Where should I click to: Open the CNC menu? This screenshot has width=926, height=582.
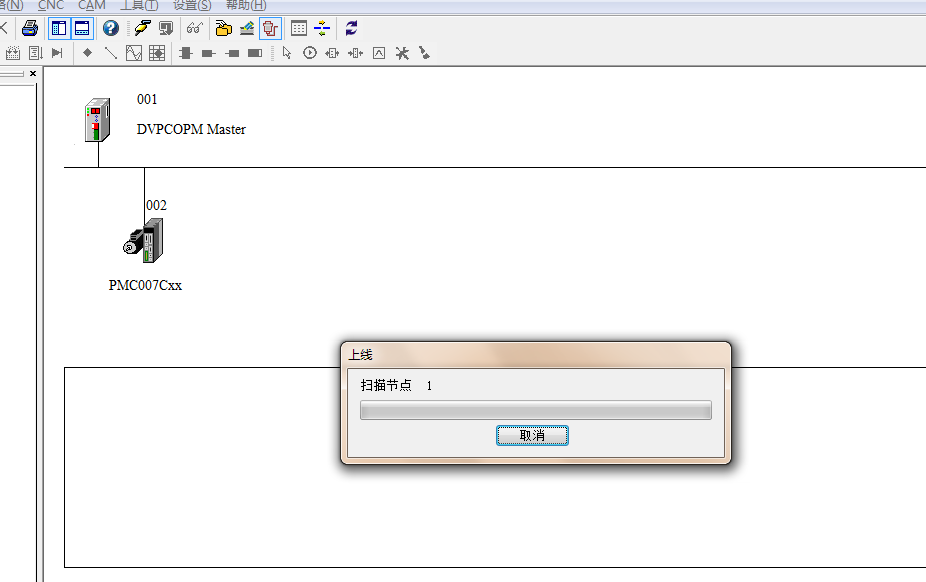(x=51, y=5)
